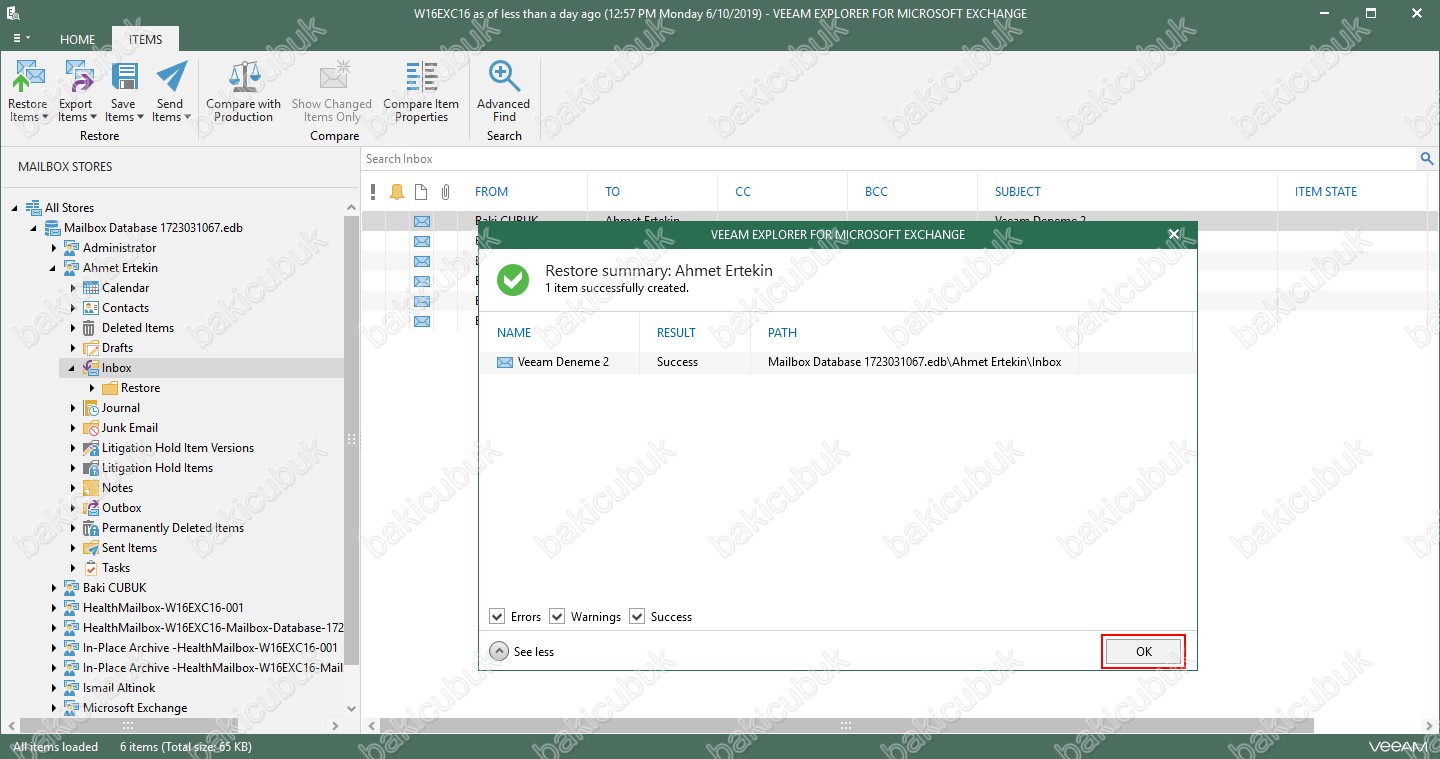Switch to the HOME ribbon tab
This screenshot has height=759, width=1440.
pos(77,39)
